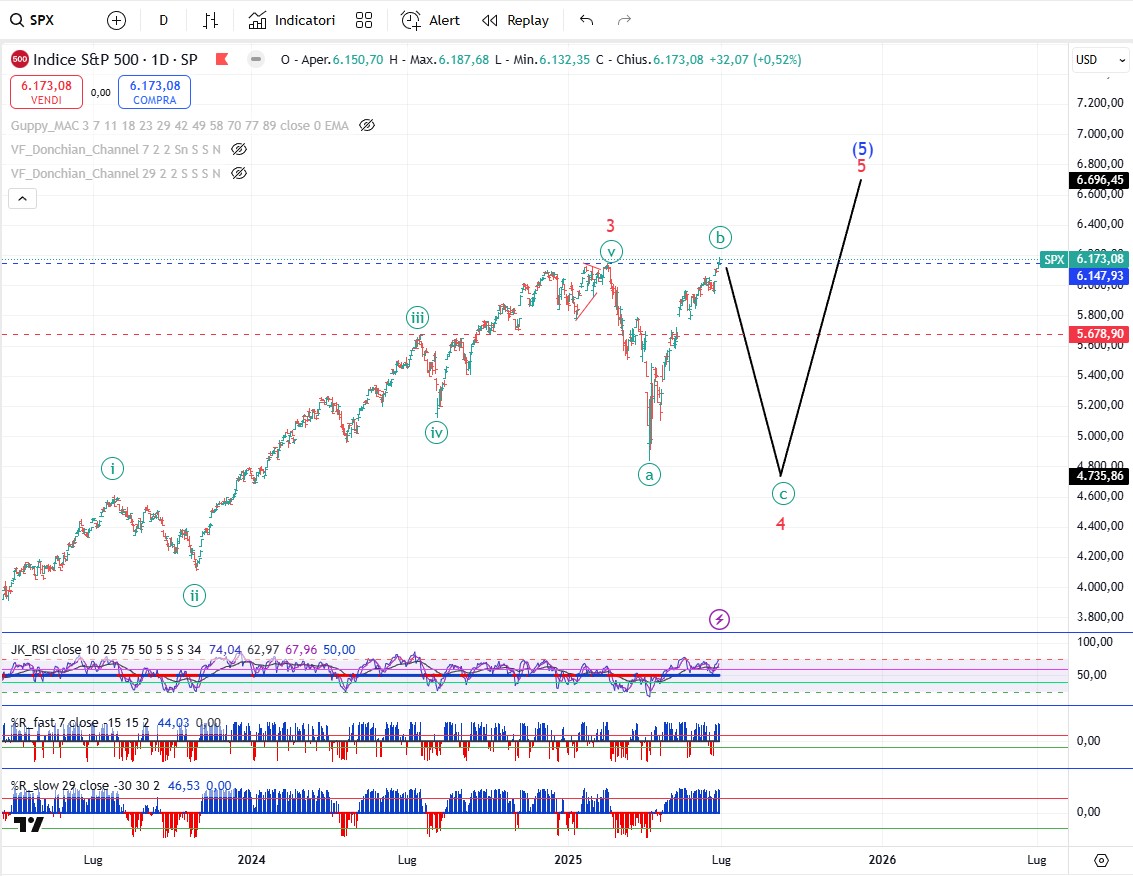Open the bar chart style selector
This screenshot has width=1133, height=876.
(x=210, y=20)
